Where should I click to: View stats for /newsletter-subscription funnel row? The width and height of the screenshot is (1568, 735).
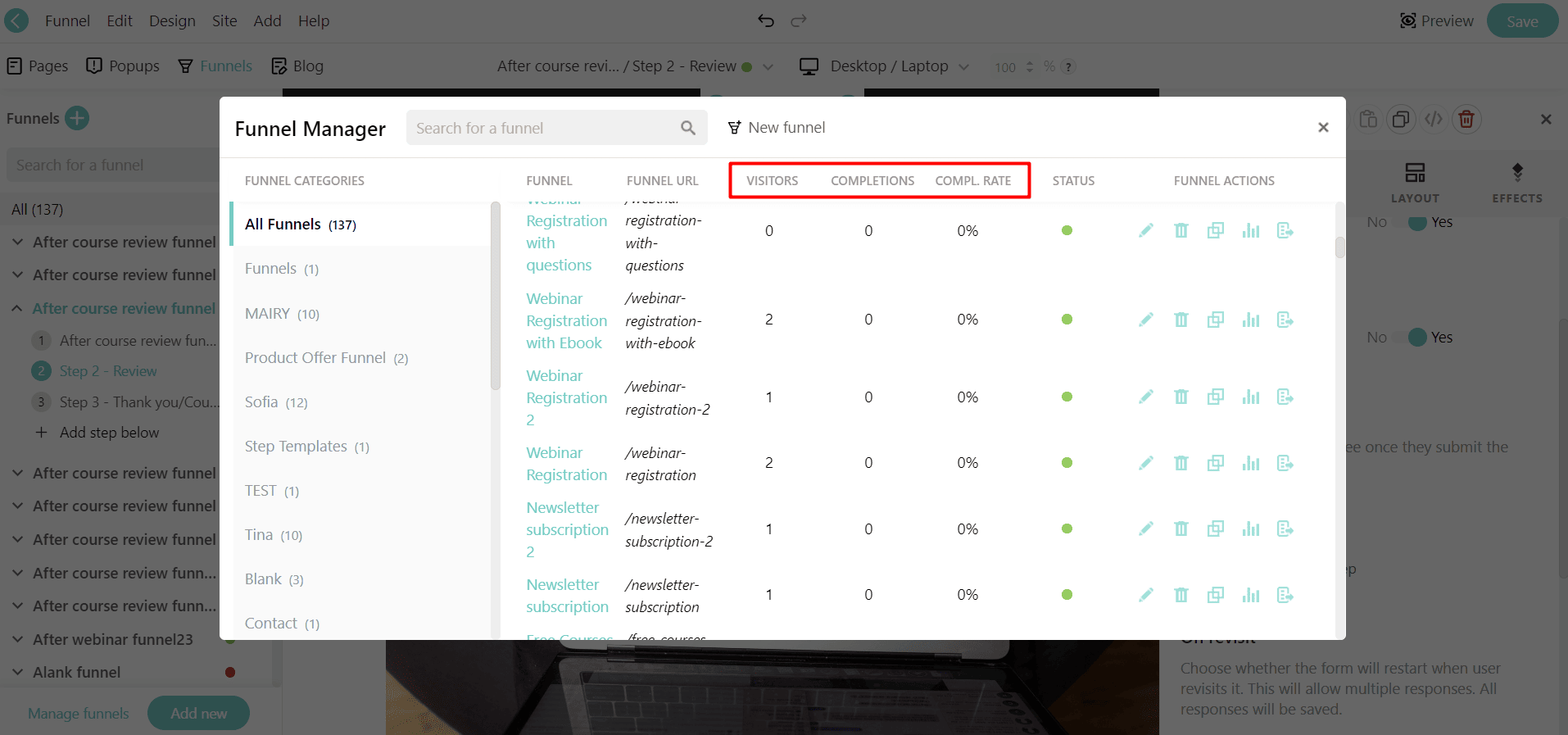tap(1251, 595)
